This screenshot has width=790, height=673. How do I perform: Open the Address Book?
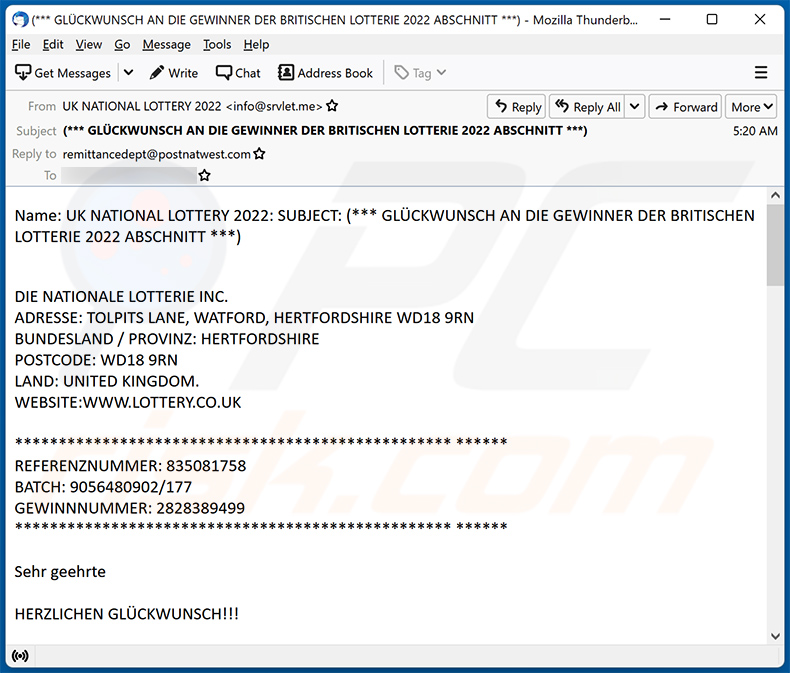[x=325, y=73]
